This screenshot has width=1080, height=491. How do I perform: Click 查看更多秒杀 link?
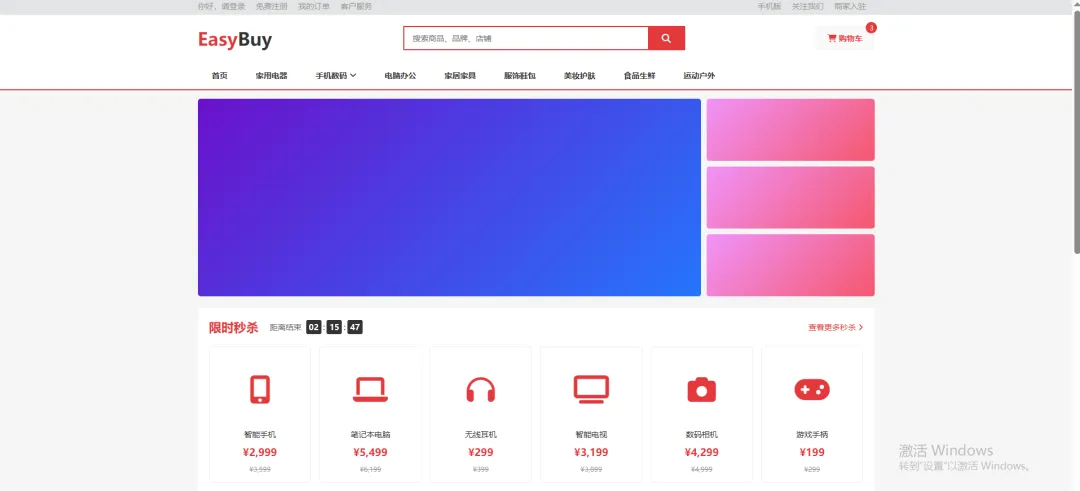[x=835, y=328]
